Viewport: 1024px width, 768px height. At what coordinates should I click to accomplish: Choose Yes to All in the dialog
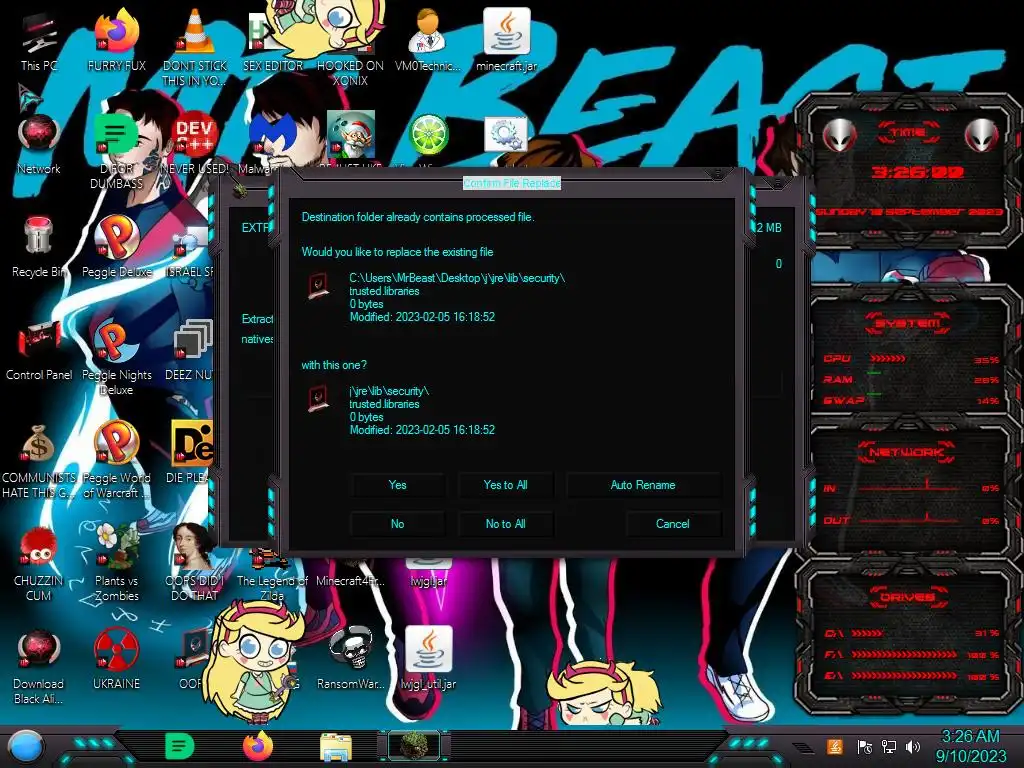[505, 485]
